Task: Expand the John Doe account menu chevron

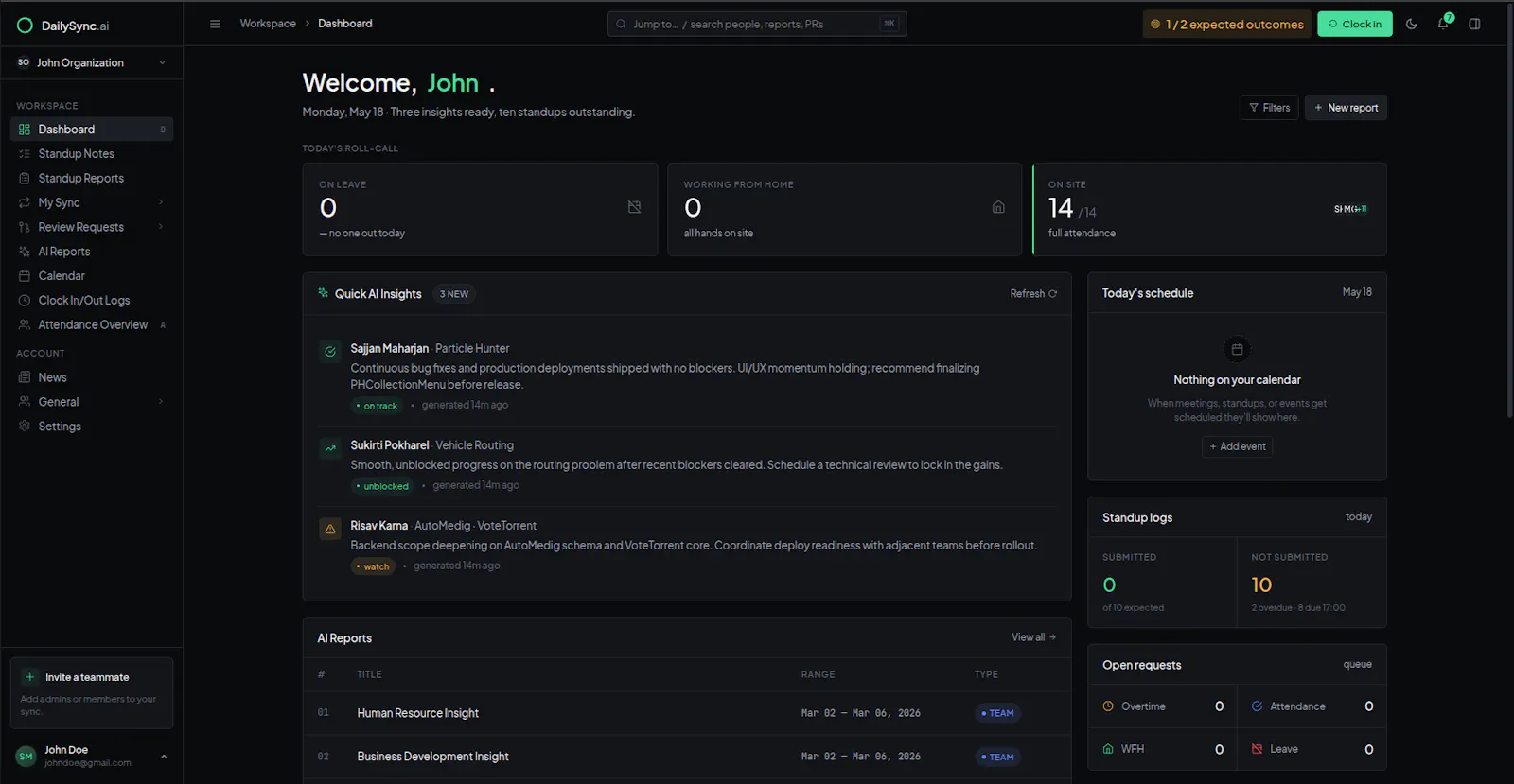Action: click(x=164, y=757)
